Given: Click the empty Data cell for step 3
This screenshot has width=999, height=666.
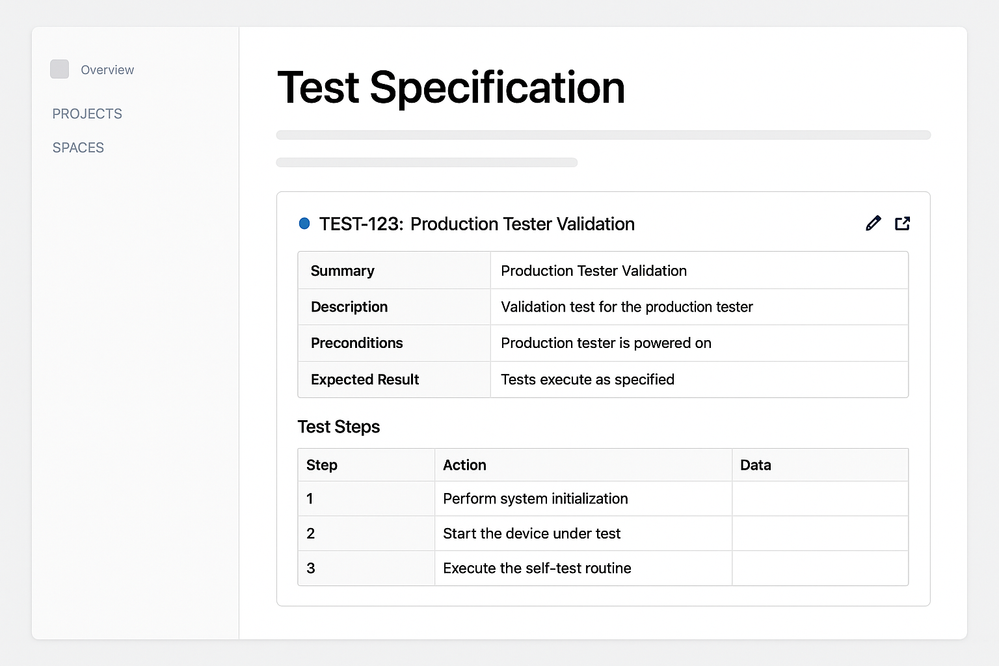Looking at the screenshot, I should [x=820, y=568].
